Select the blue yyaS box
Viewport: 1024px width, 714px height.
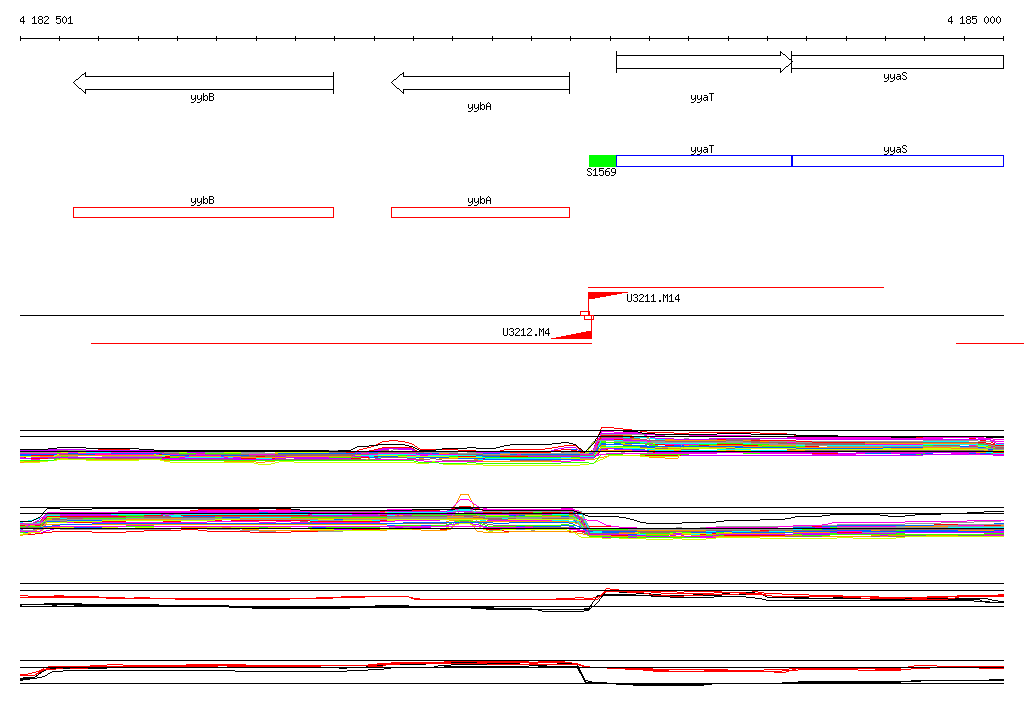coord(897,161)
